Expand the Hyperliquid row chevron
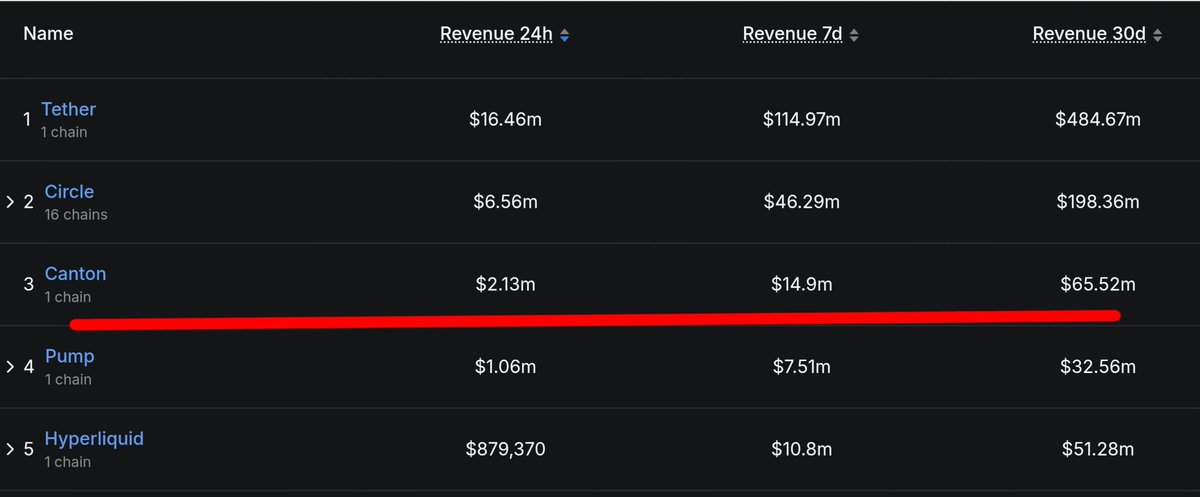The width and height of the screenshot is (1200, 497). coord(10,449)
